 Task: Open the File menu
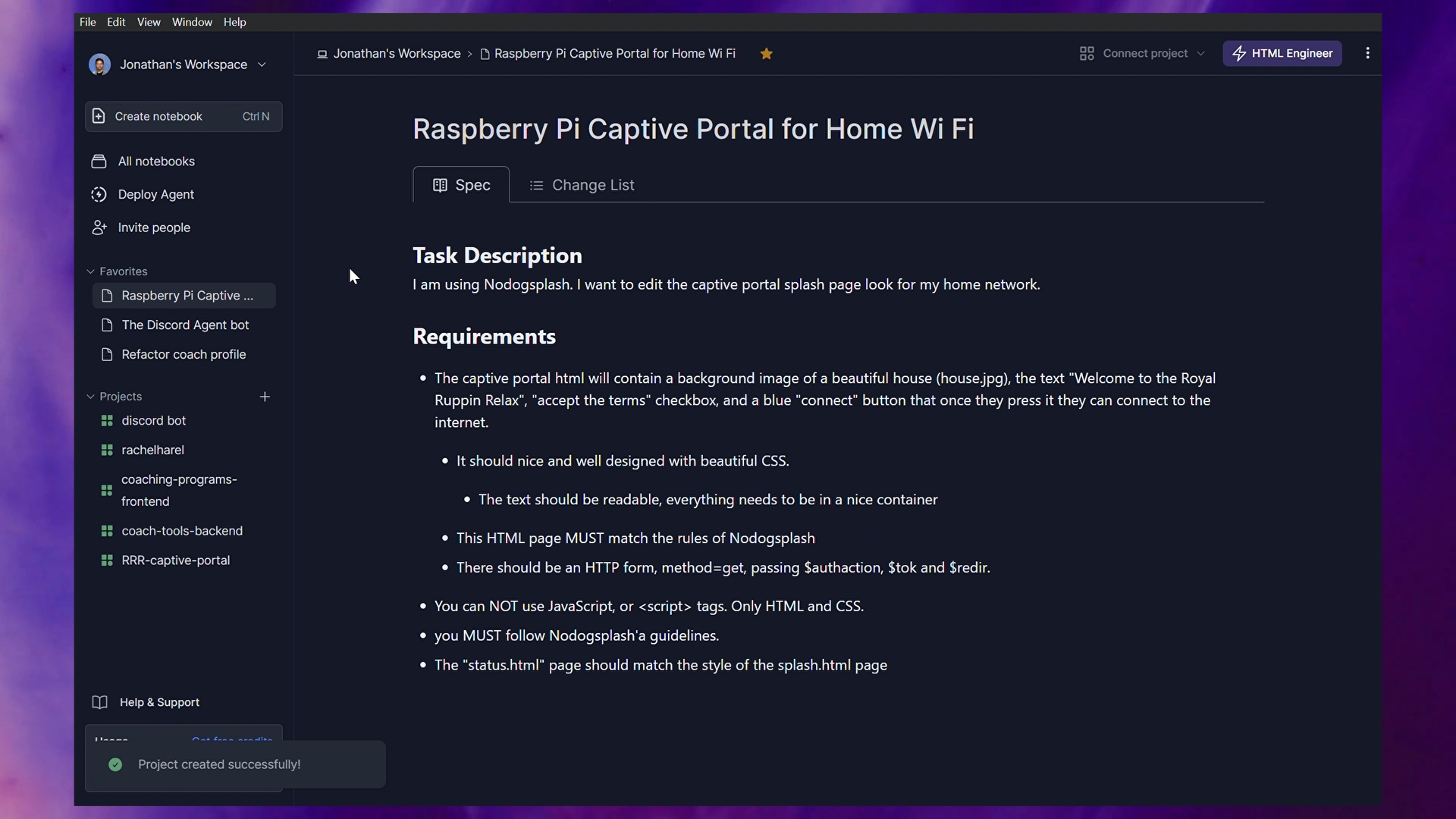88,22
